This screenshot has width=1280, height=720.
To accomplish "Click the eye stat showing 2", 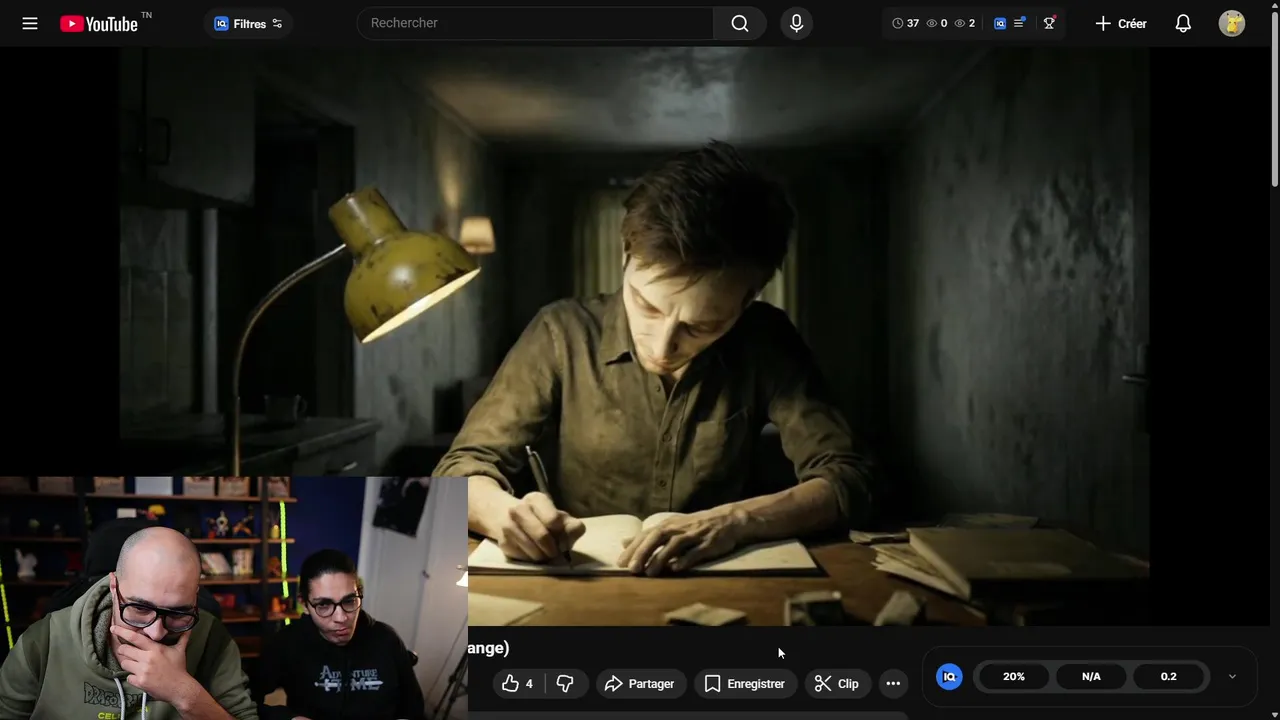I will [965, 23].
